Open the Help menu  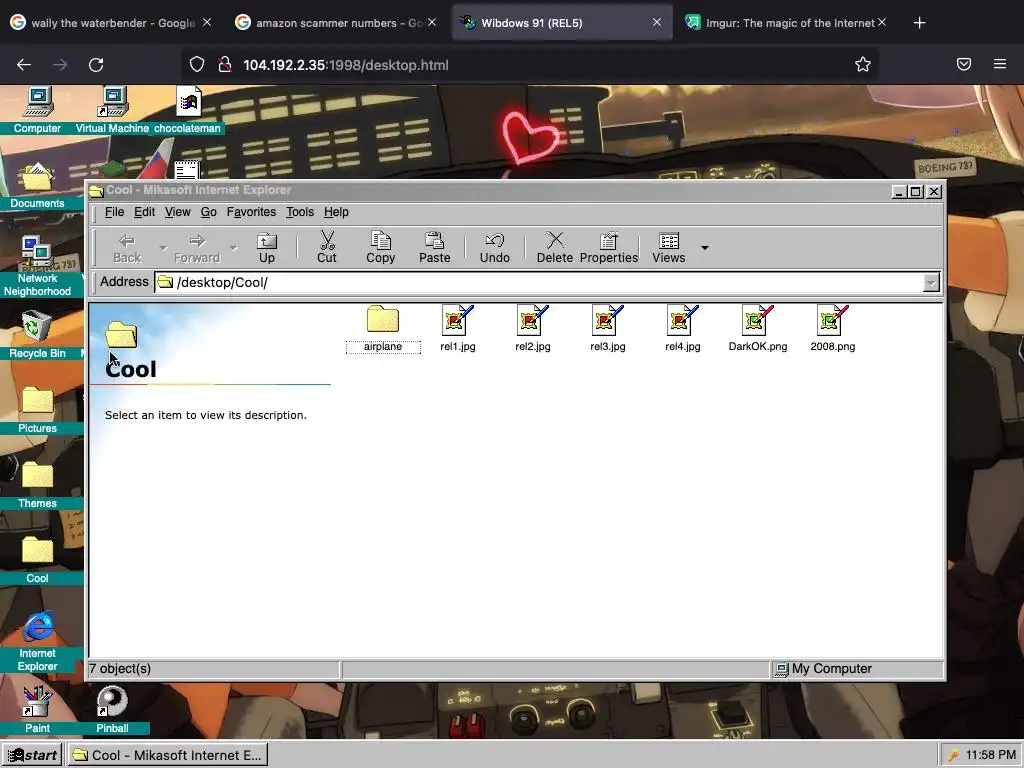pyautogui.click(x=336, y=212)
